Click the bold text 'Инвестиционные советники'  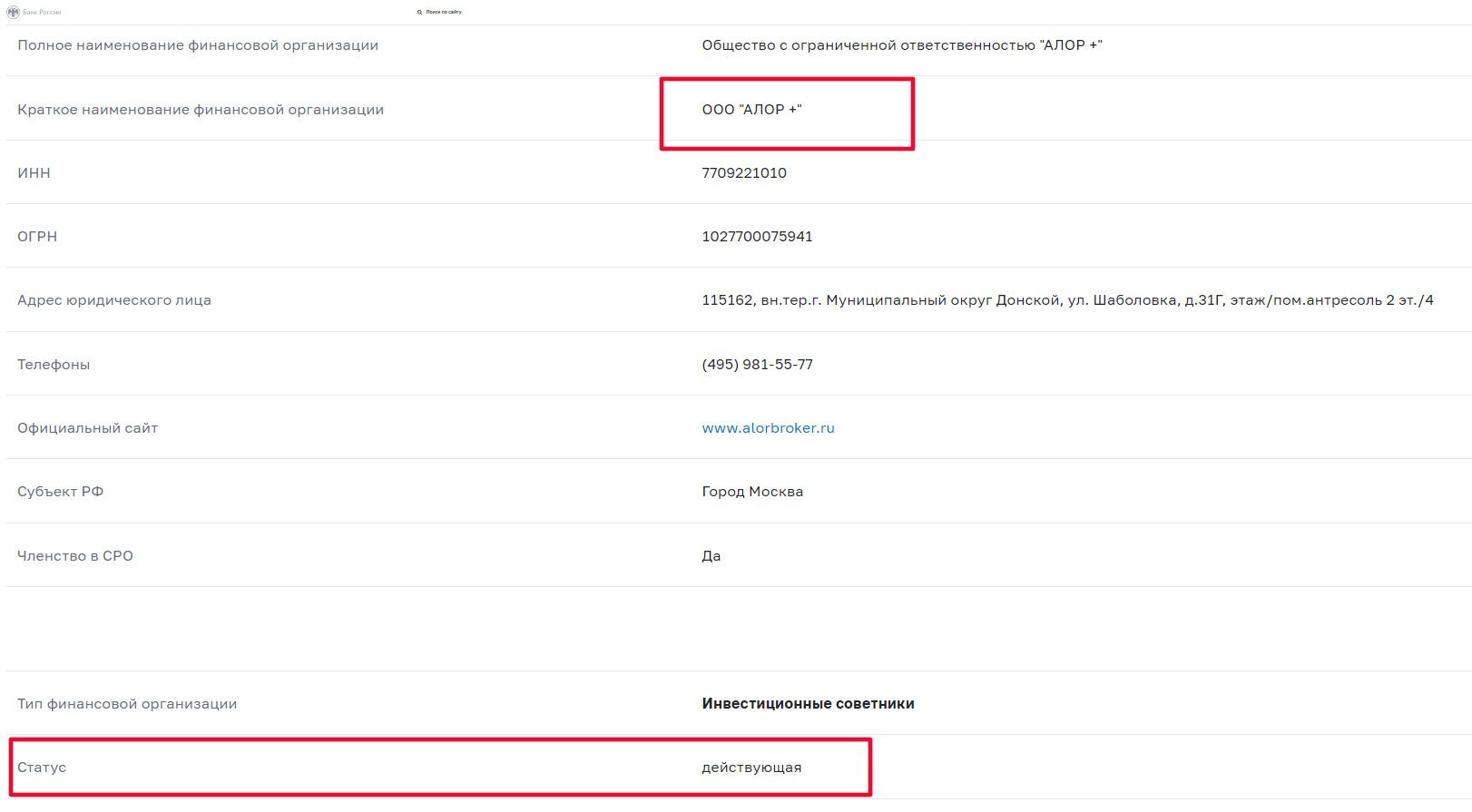[808, 704]
